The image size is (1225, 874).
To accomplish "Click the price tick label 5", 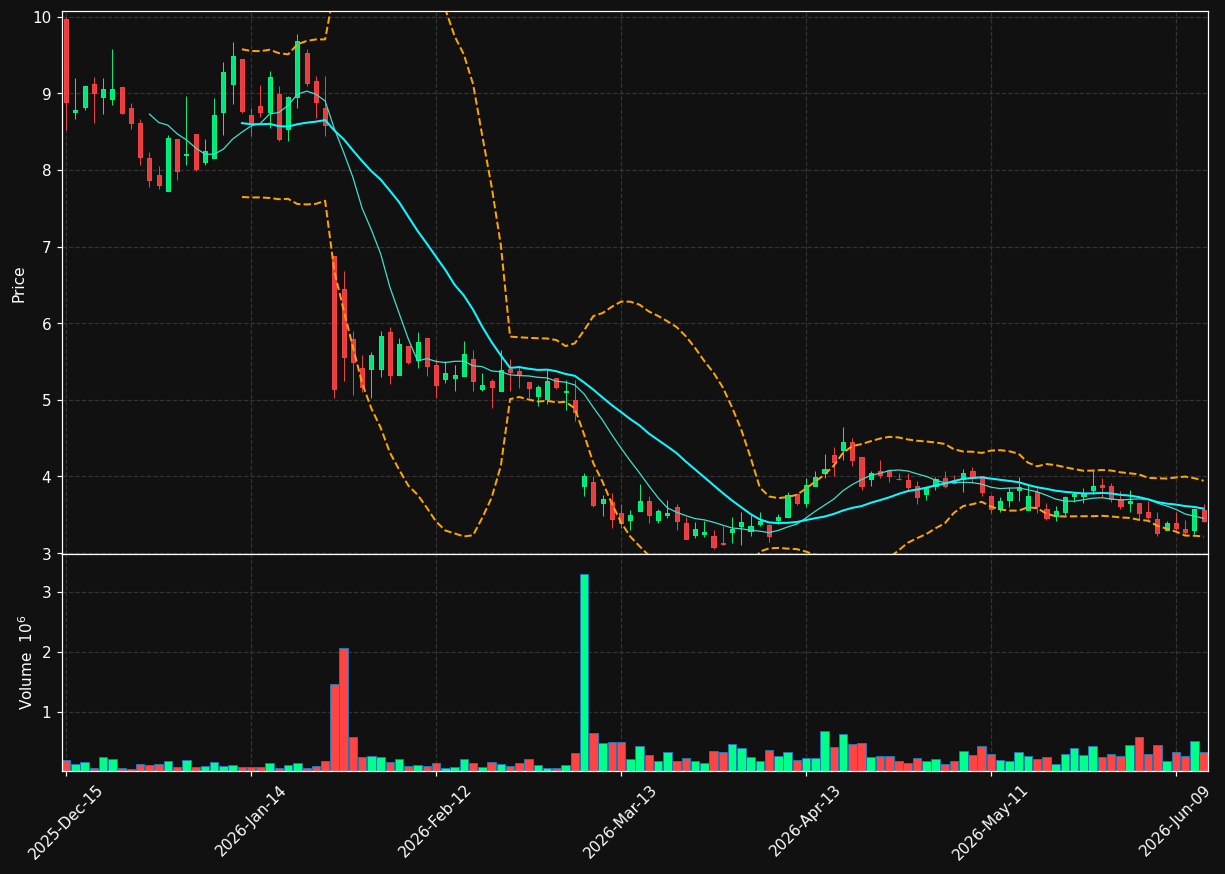I will [x=47, y=401].
